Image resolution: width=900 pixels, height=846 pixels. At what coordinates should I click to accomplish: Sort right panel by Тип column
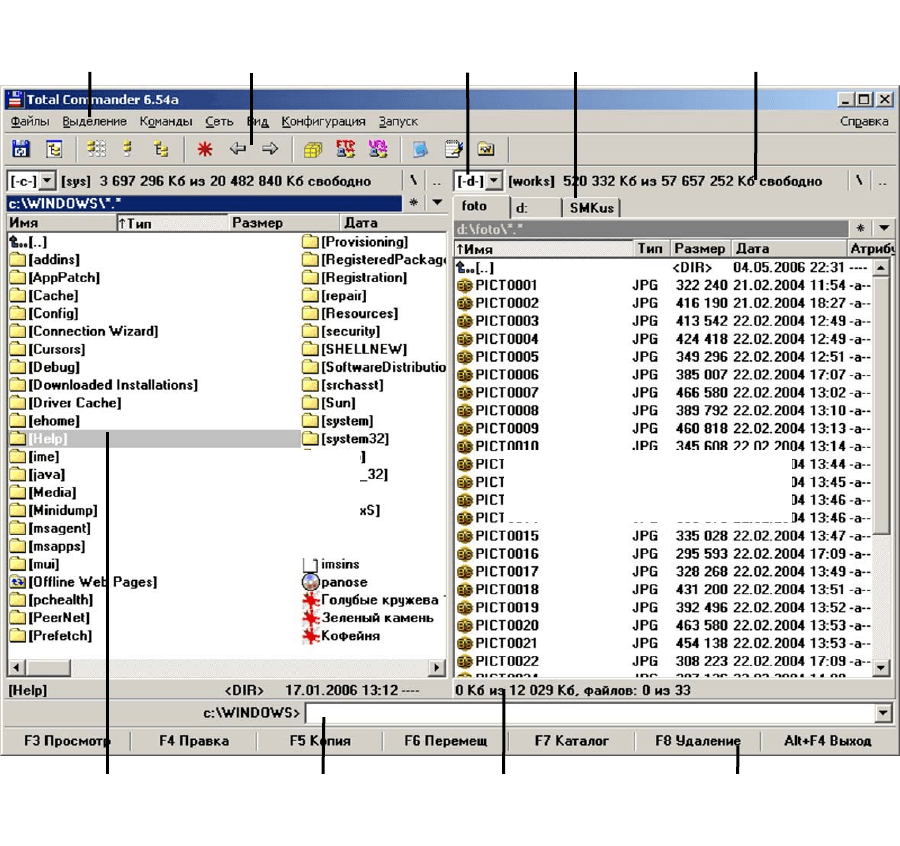click(x=651, y=249)
